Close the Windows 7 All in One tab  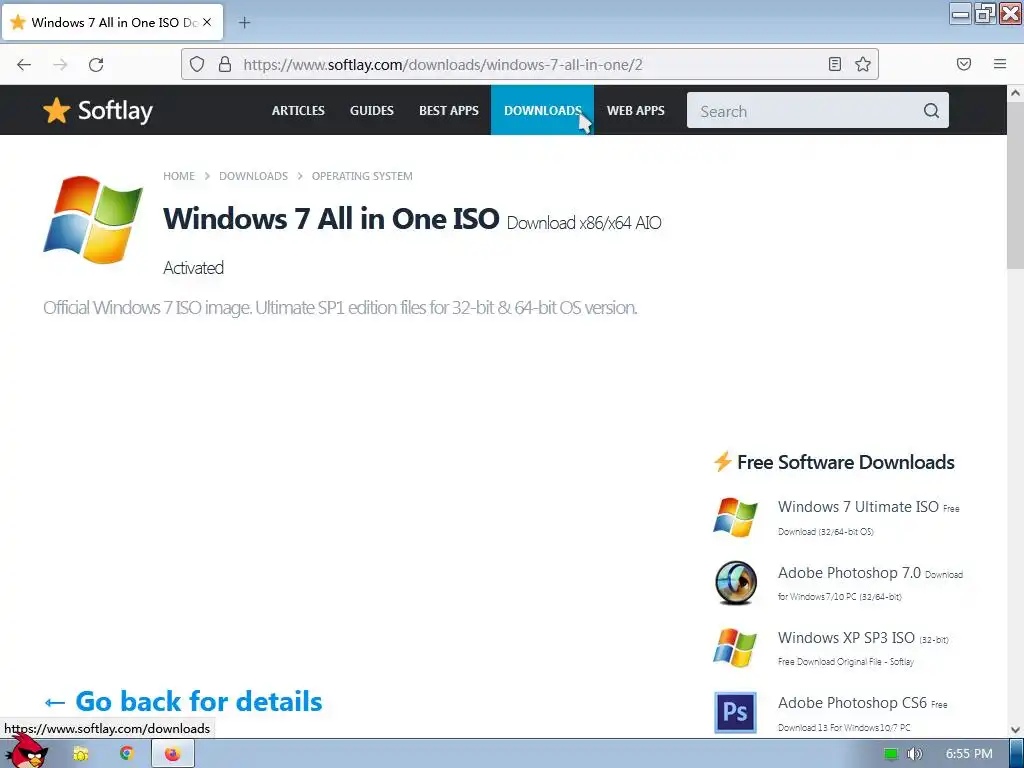point(207,22)
